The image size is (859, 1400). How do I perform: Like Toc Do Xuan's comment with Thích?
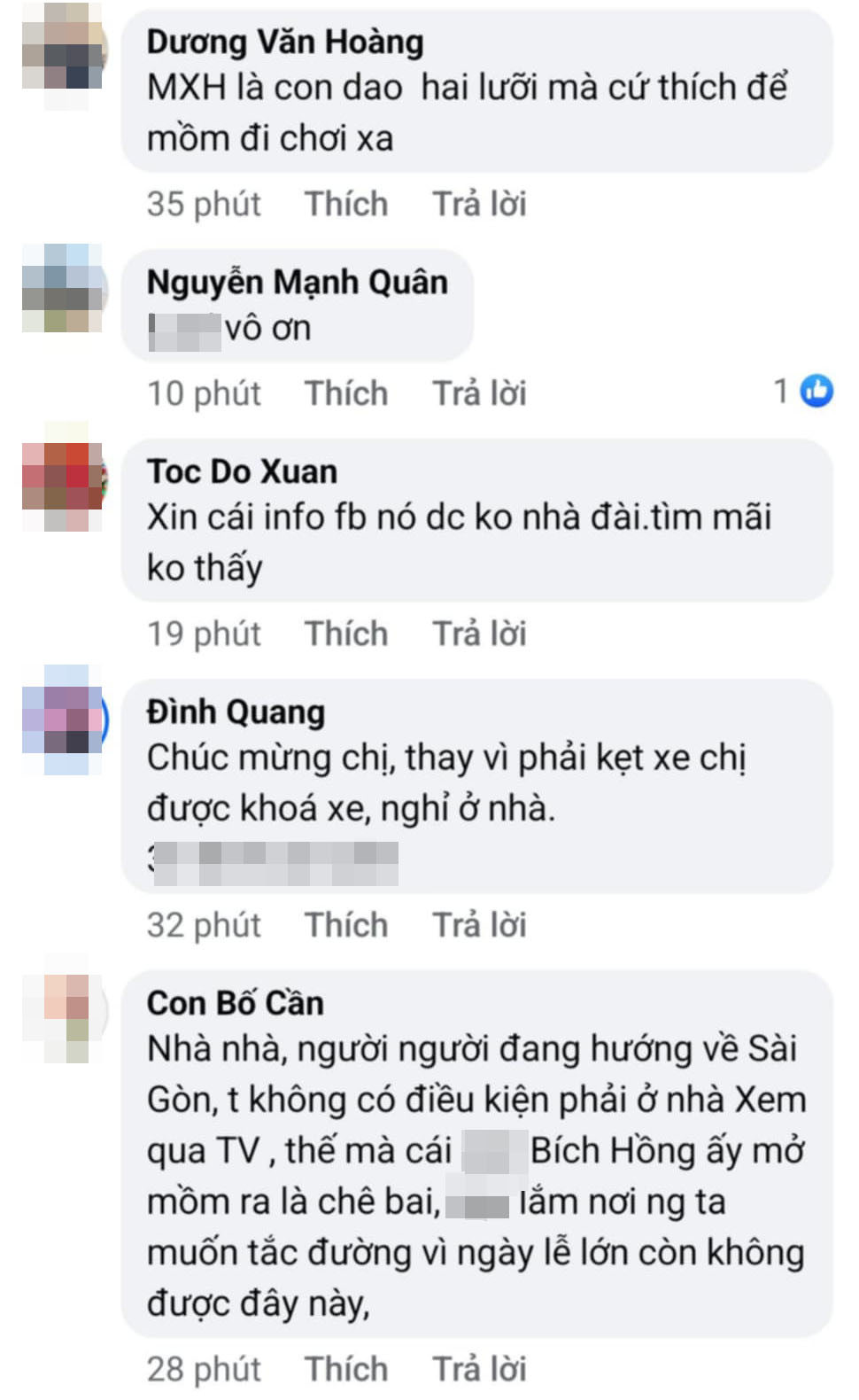click(344, 634)
